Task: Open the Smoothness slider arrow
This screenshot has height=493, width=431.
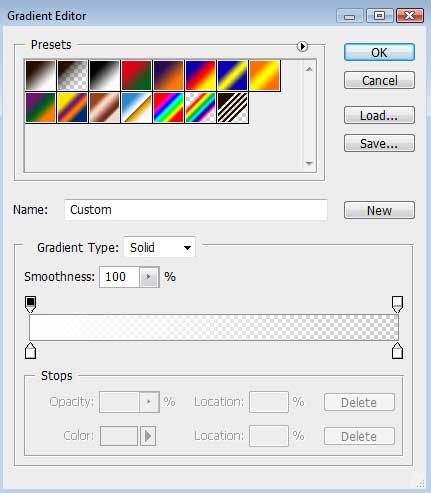Action: [x=149, y=277]
